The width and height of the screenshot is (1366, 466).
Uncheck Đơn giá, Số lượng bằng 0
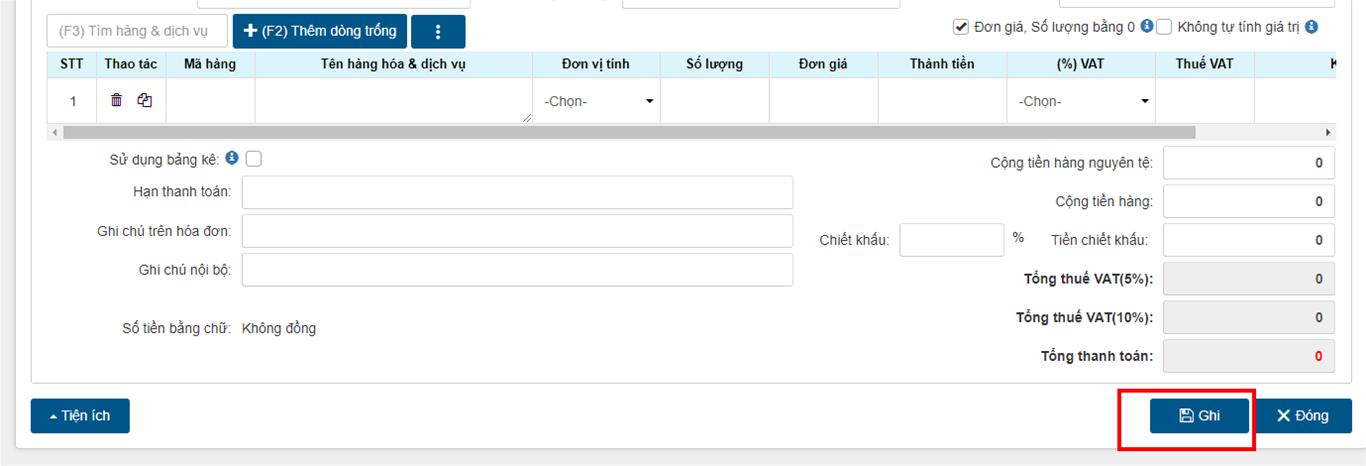(961, 27)
